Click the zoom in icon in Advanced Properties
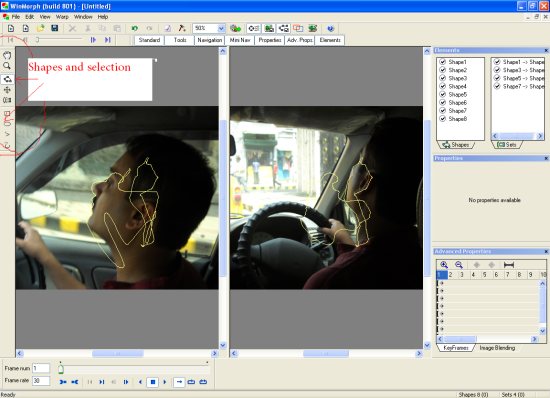The image size is (550, 398). click(444, 265)
